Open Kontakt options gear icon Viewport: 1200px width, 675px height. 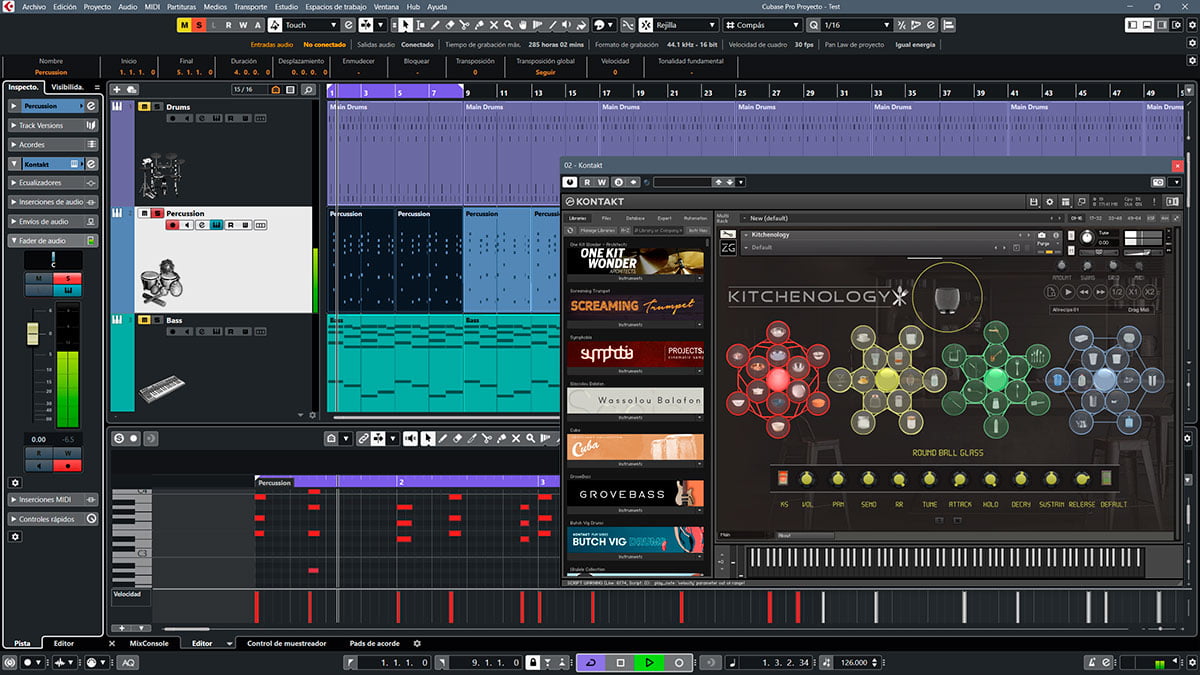(1049, 201)
